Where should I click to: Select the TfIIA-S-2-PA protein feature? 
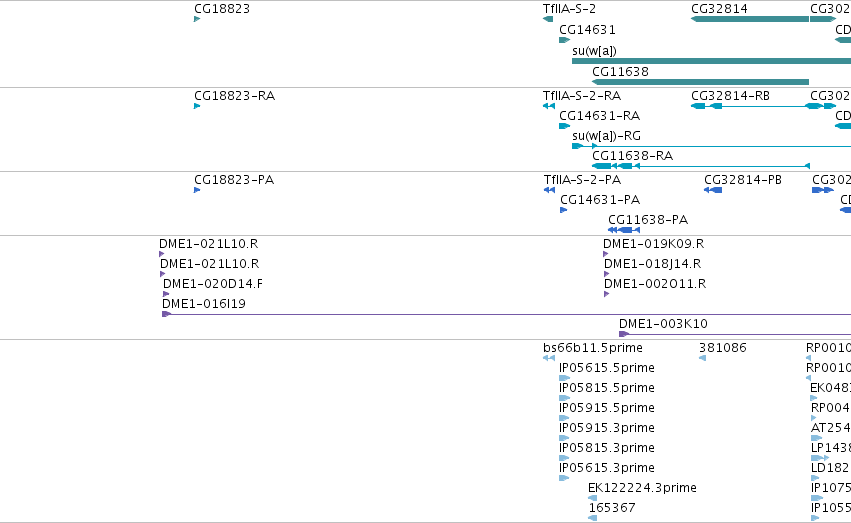549,190
